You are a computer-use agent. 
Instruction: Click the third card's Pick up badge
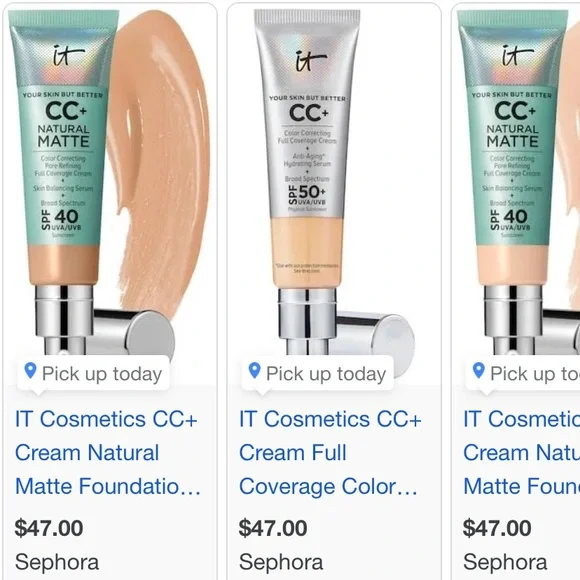click(523, 373)
